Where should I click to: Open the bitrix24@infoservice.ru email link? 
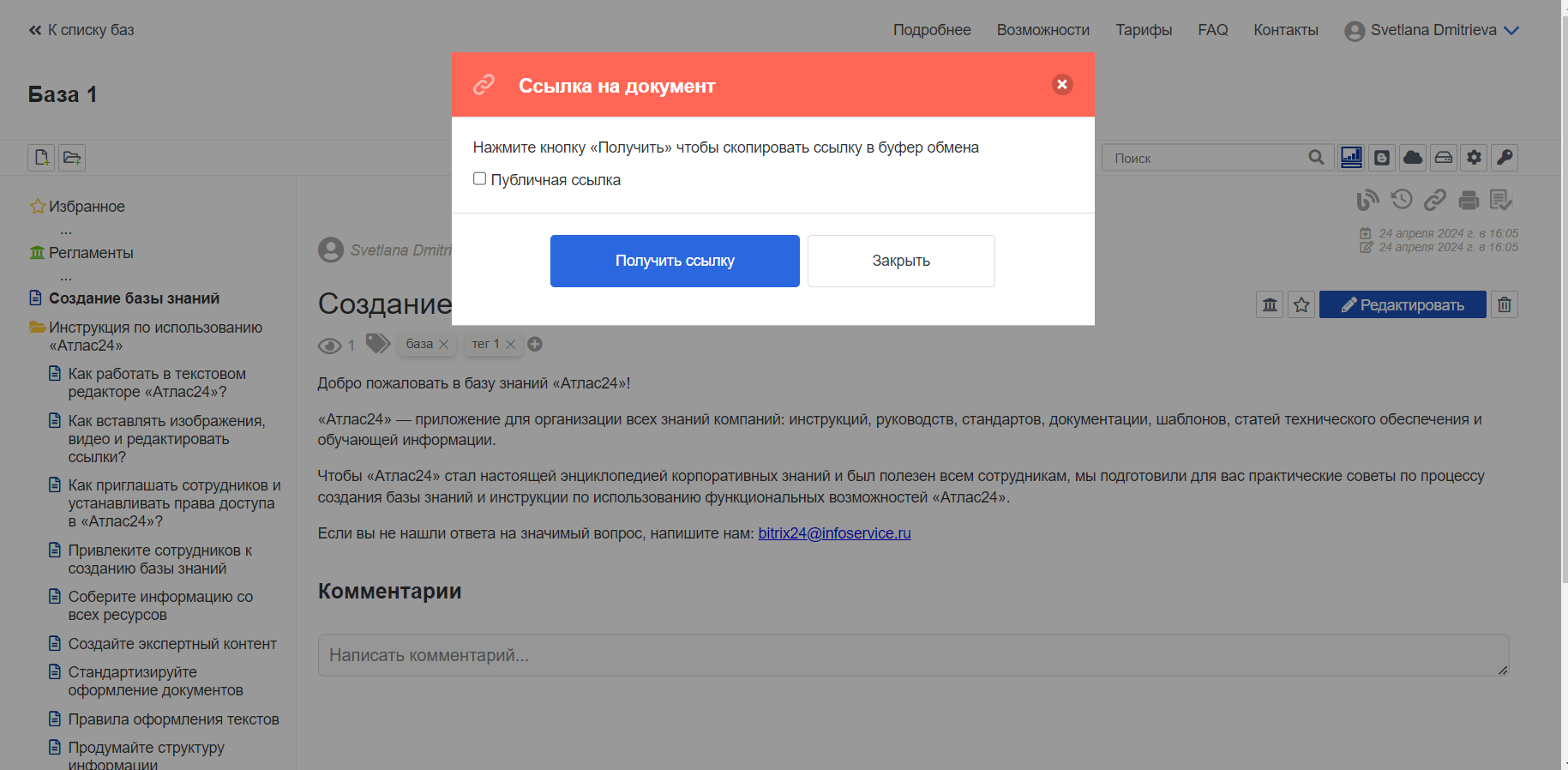[x=834, y=533]
